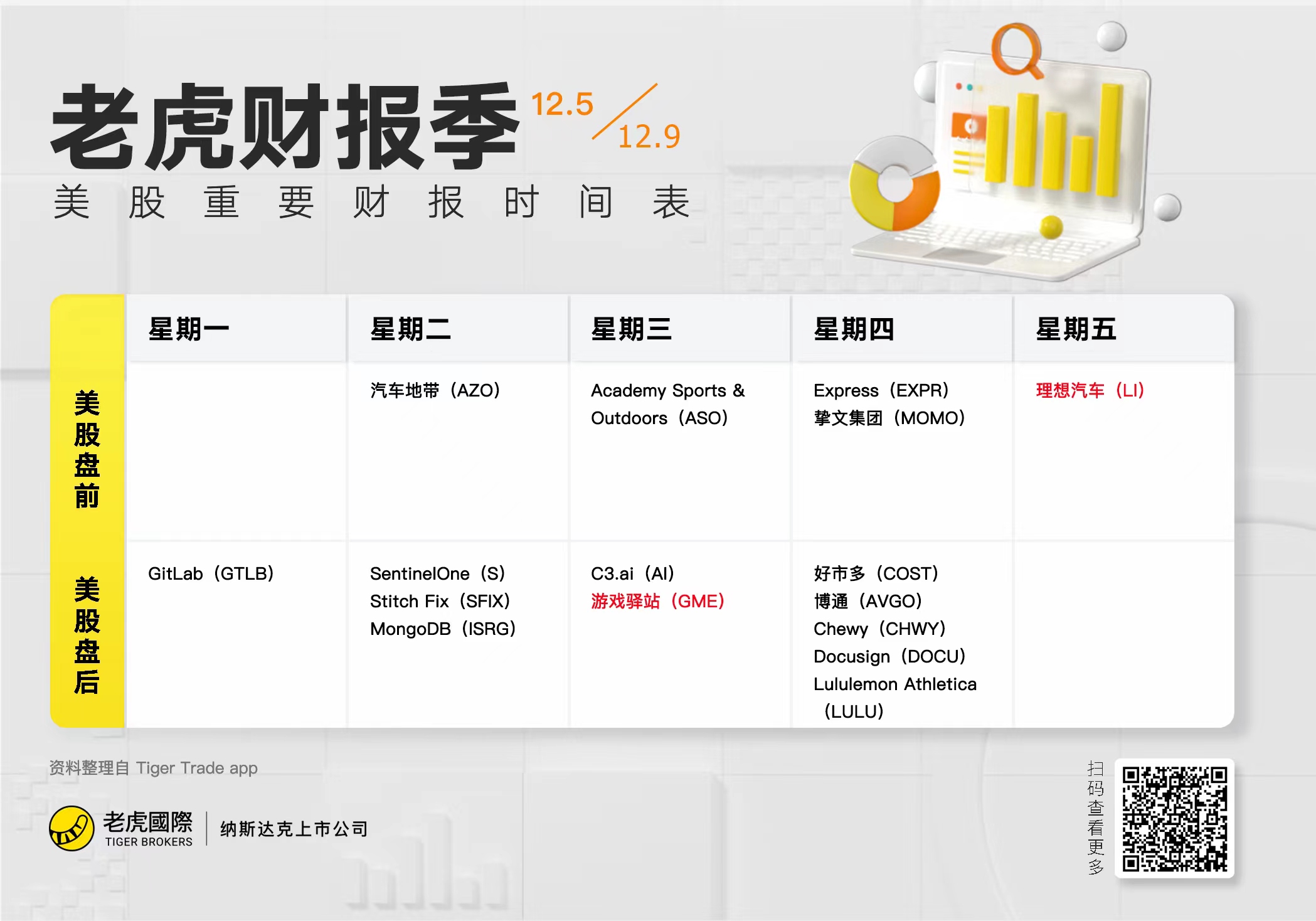Click the 12.9 end date
The image size is (1316, 921).
[x=649, y=136]
